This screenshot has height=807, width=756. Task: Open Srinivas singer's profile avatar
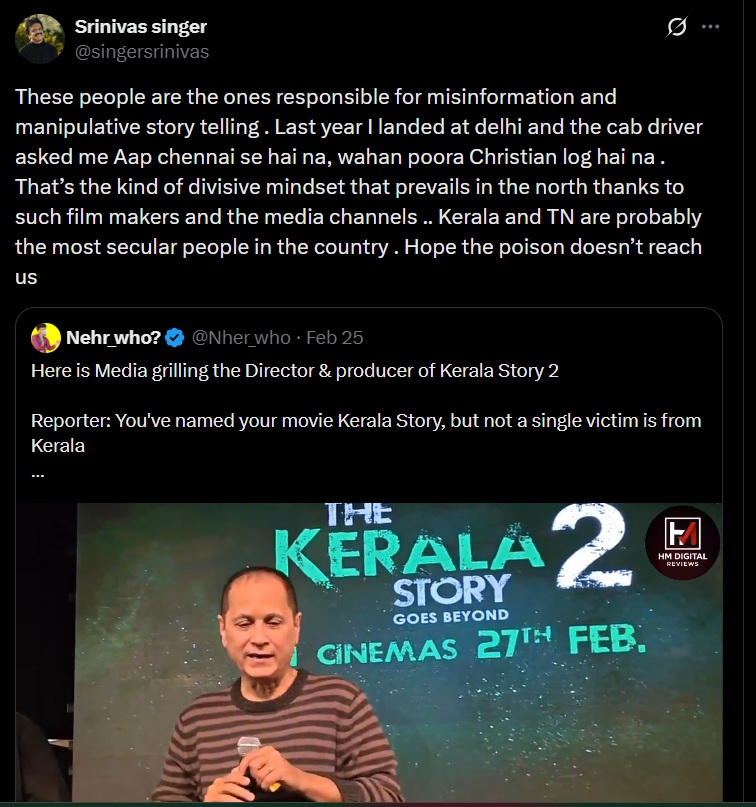pyautogui.click(x=40, y=39)
